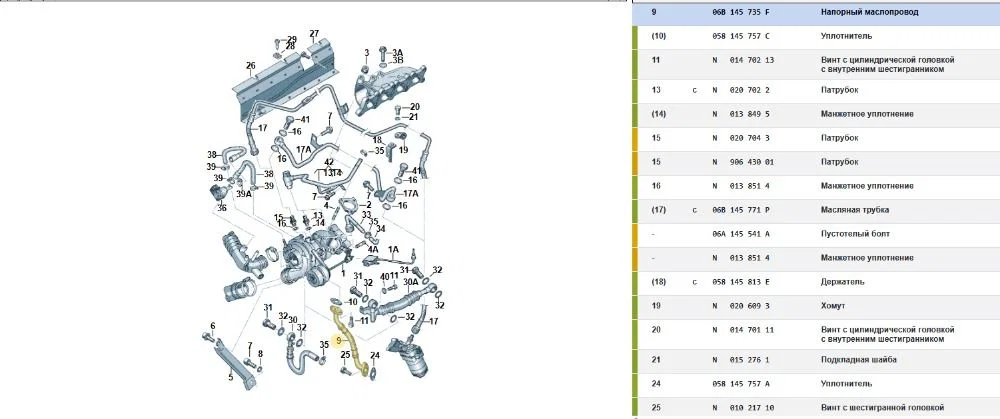Viewport: 1000px width, 419px height.
Task: Select position number 19 in the table
Action: 656,306
